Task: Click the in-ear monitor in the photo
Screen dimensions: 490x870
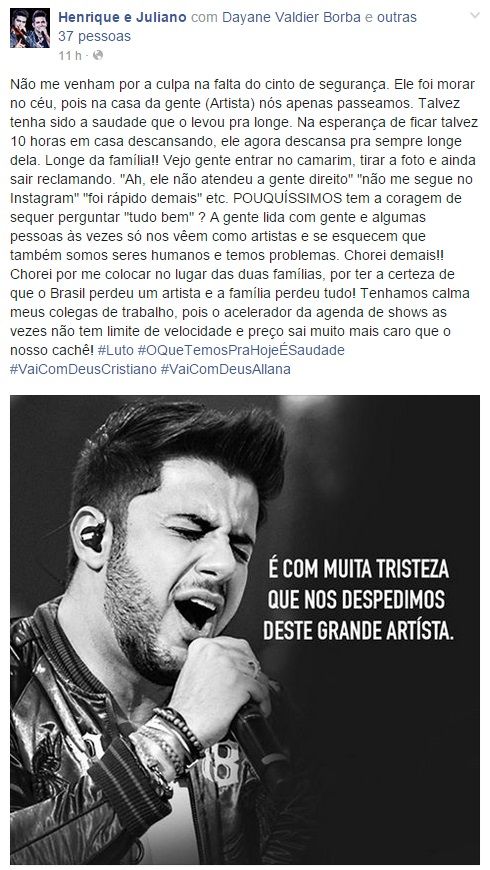Action: pos(93,535)
